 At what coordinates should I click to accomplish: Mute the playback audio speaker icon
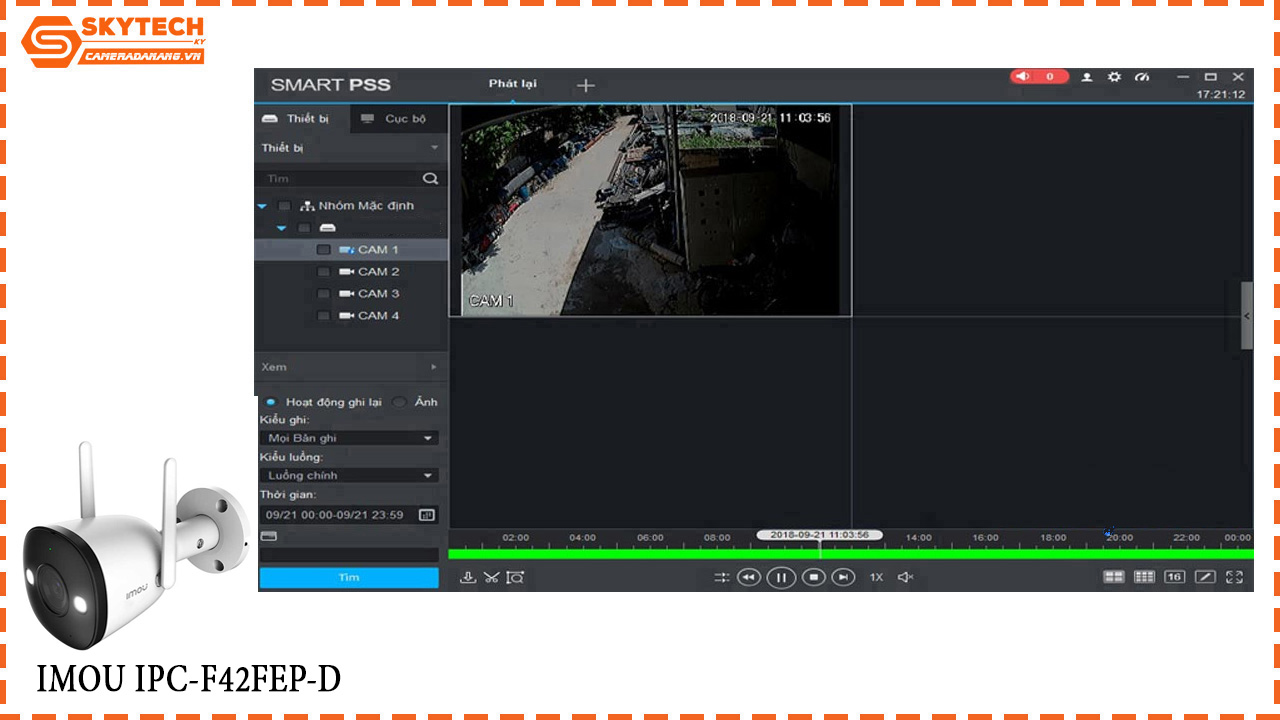tap(905, 577)
